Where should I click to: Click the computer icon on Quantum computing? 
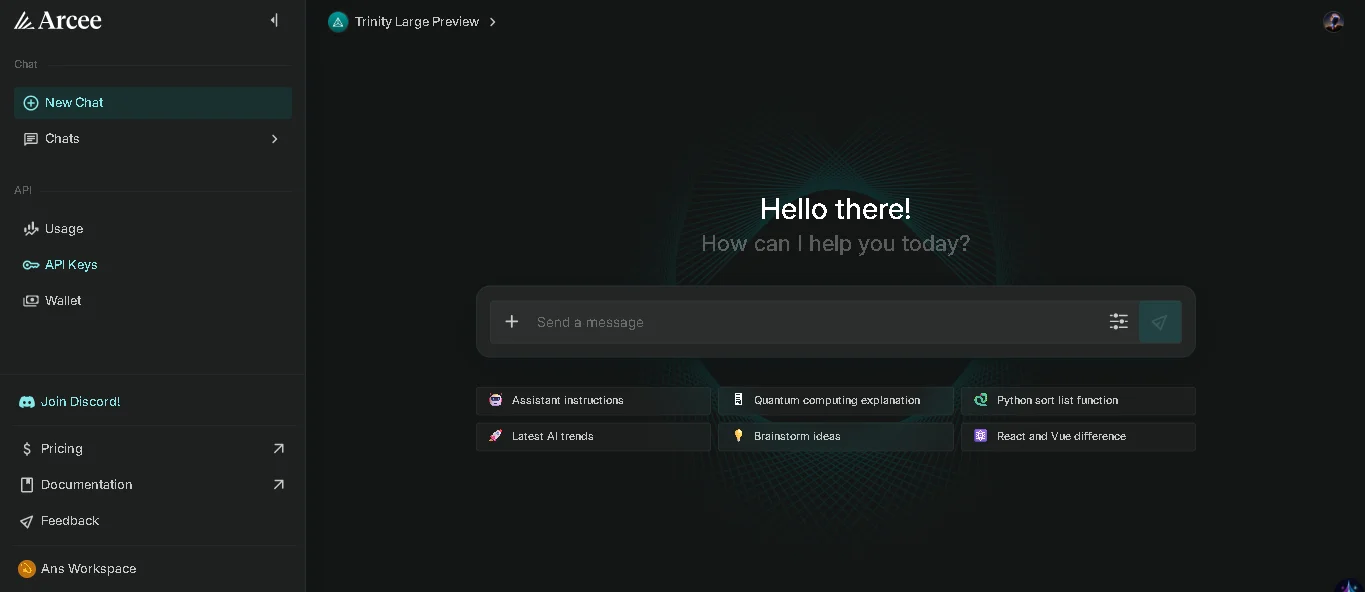point(738,401)
